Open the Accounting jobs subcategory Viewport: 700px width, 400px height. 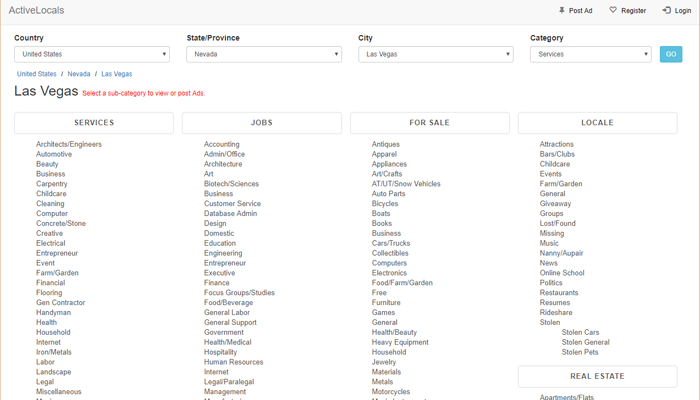(x=222, y=144)
